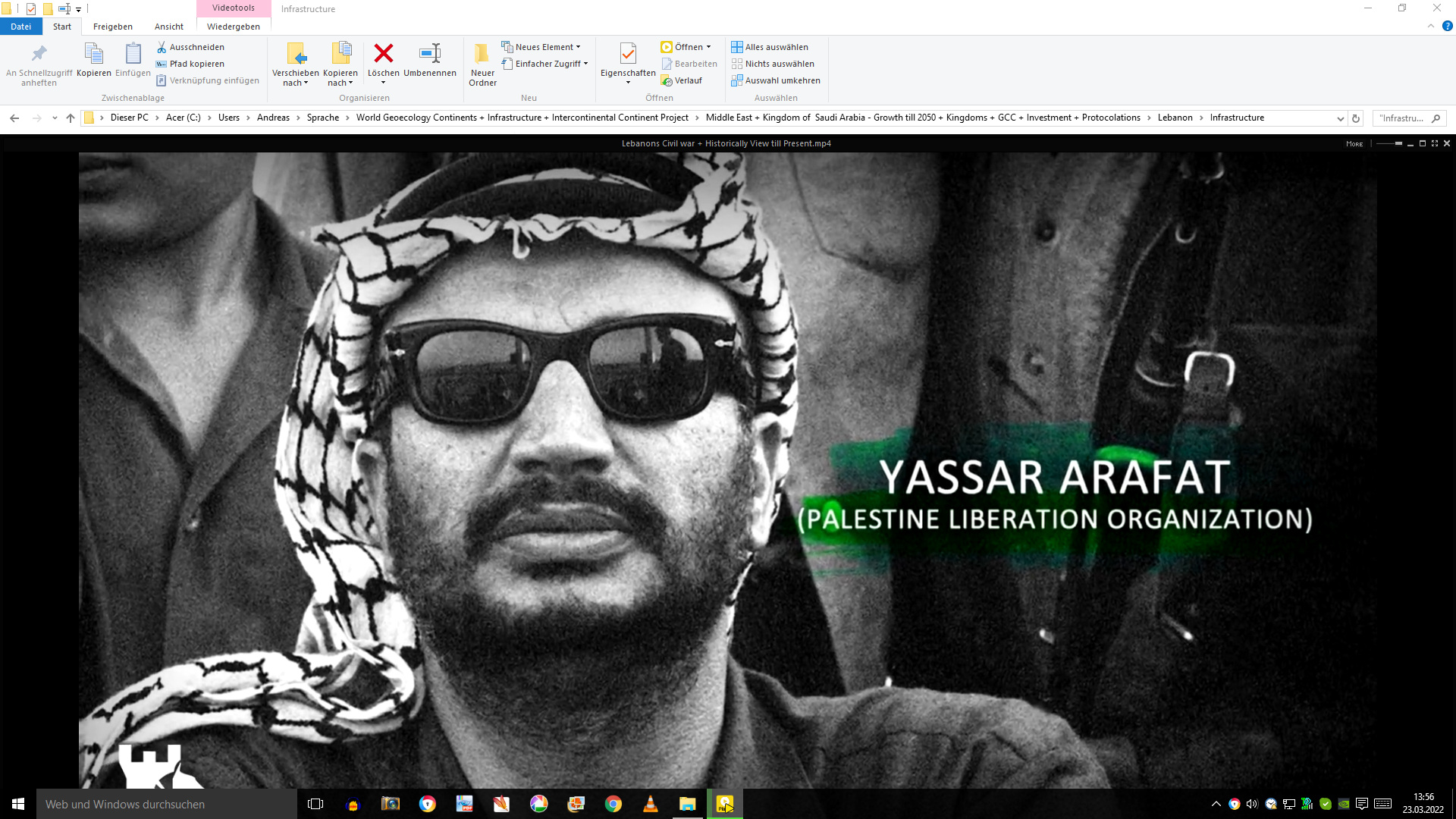Expand the address bar history dropdown
This screenshot has height=819, width=1456.
[x=1340, y=118]
